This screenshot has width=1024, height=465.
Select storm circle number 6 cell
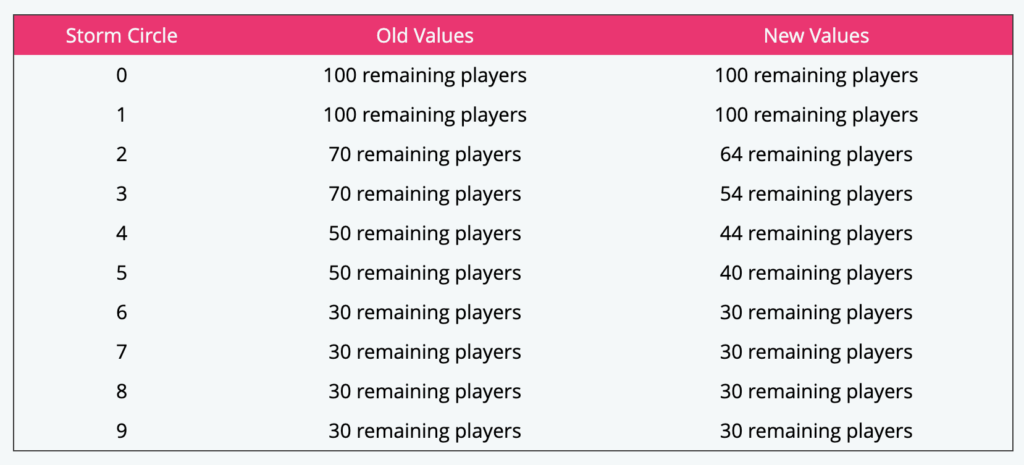tap(121, 312)
